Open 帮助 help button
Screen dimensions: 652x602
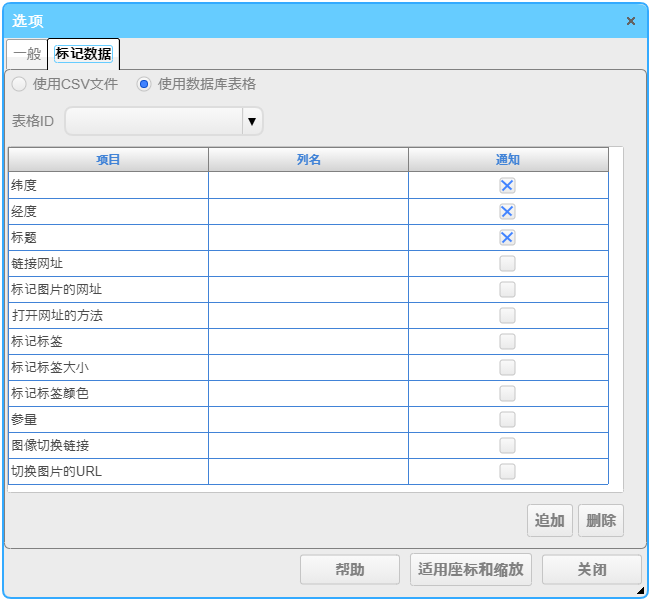(x=349, y=570)
